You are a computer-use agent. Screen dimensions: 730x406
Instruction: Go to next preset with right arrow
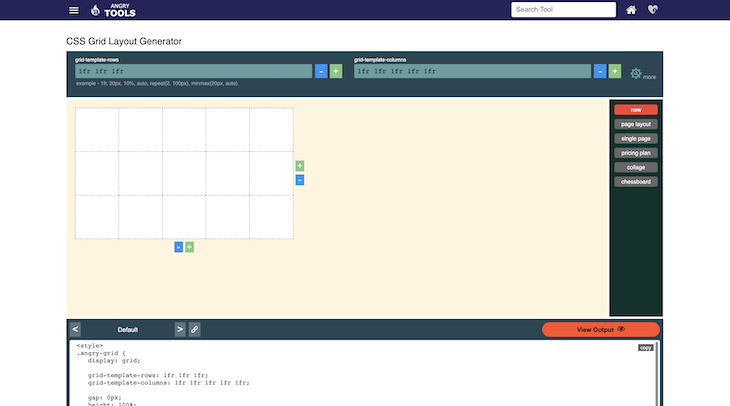(x=180, y=329)
